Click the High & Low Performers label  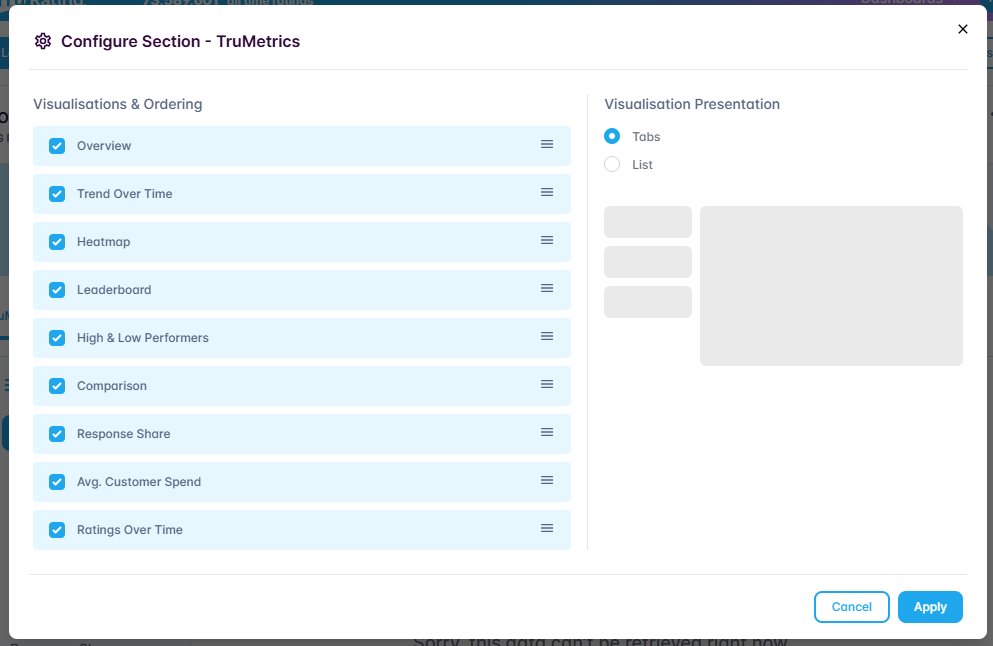tap(142, 338)
